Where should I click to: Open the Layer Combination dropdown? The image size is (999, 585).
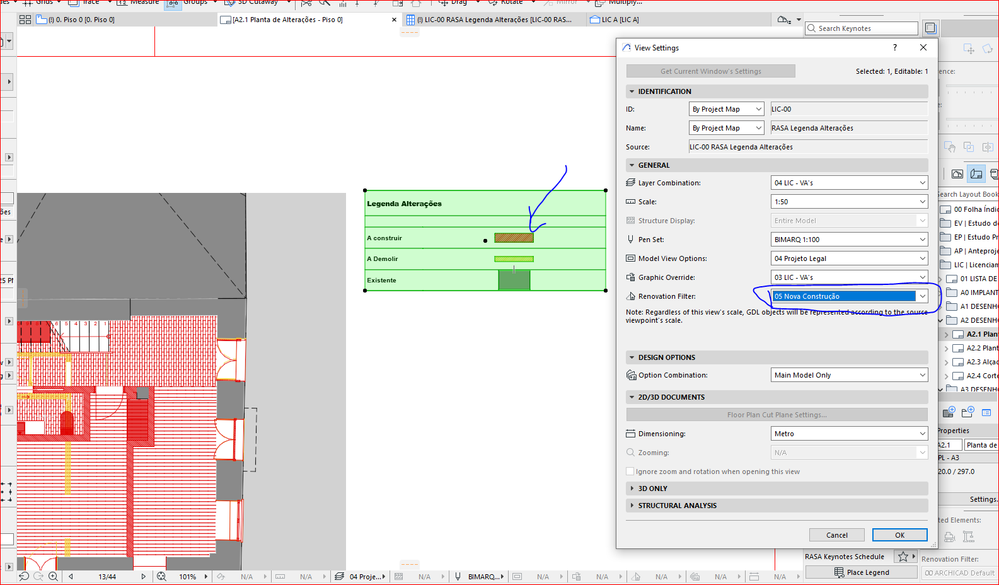point(849,182)
